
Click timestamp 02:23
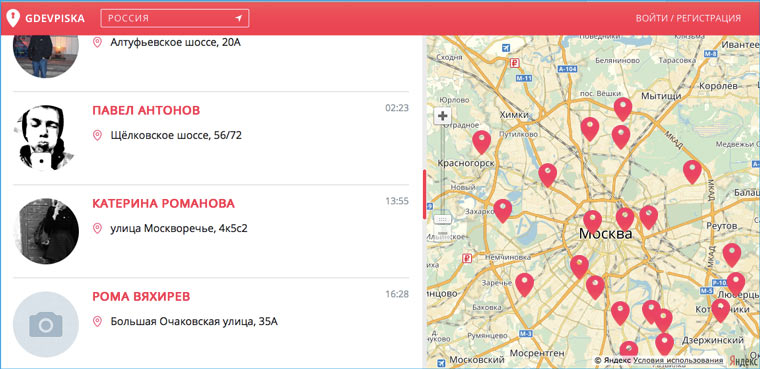[x=397, y=108]
